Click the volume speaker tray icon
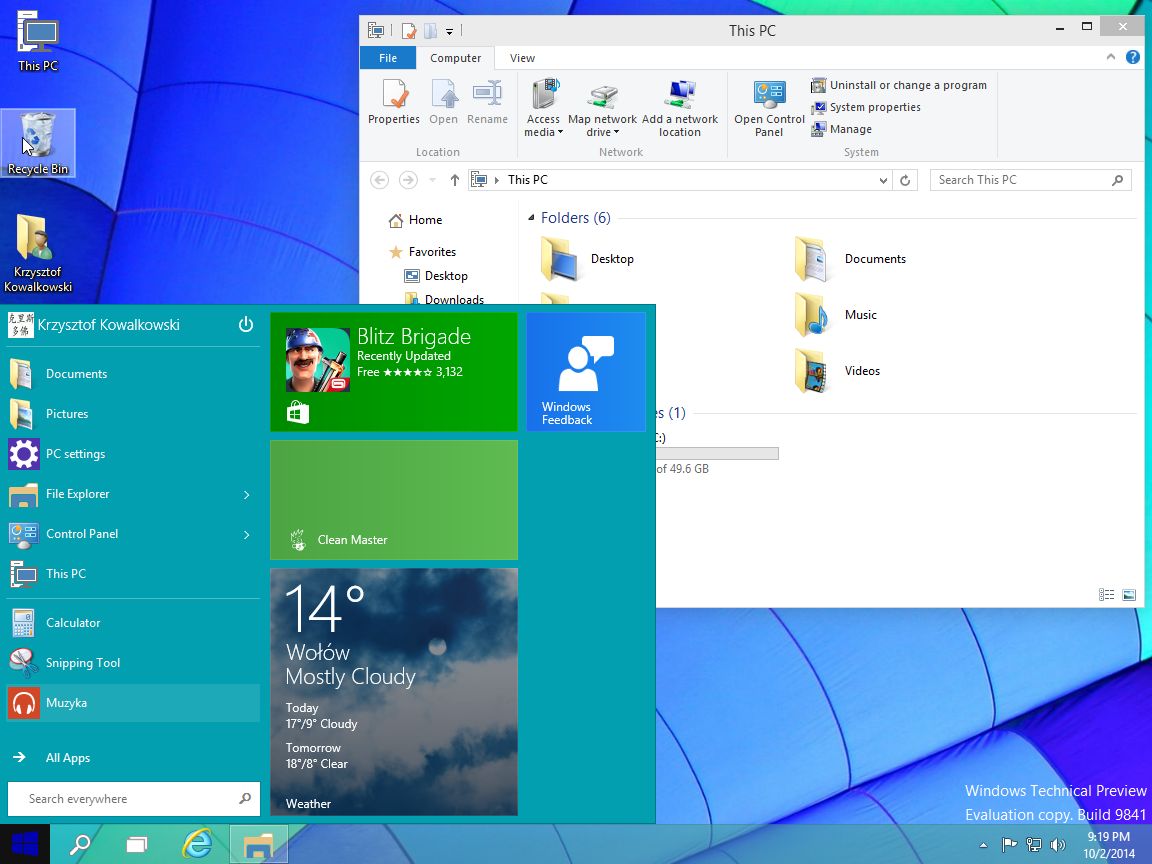 1058,845
